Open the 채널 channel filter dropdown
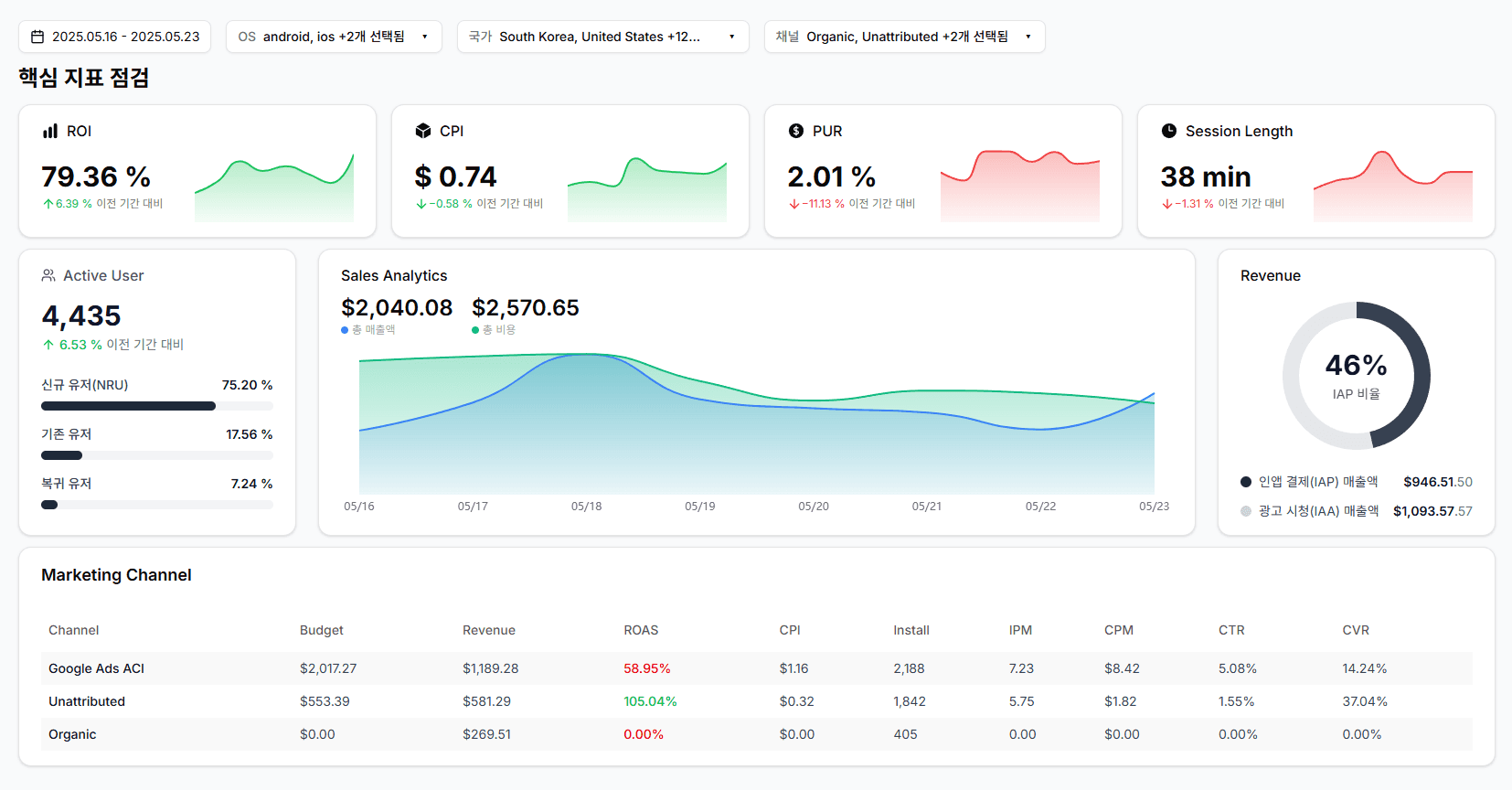 (x=904, y=37)
